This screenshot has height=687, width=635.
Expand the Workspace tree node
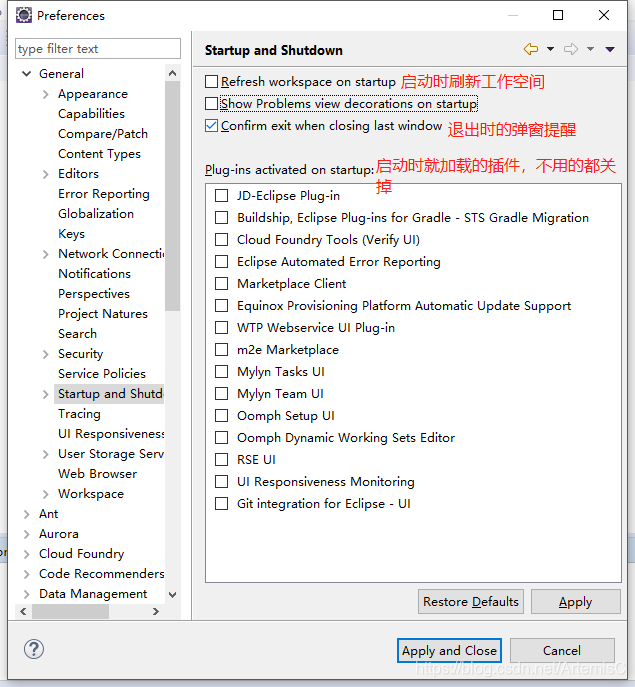coord(46,494)
